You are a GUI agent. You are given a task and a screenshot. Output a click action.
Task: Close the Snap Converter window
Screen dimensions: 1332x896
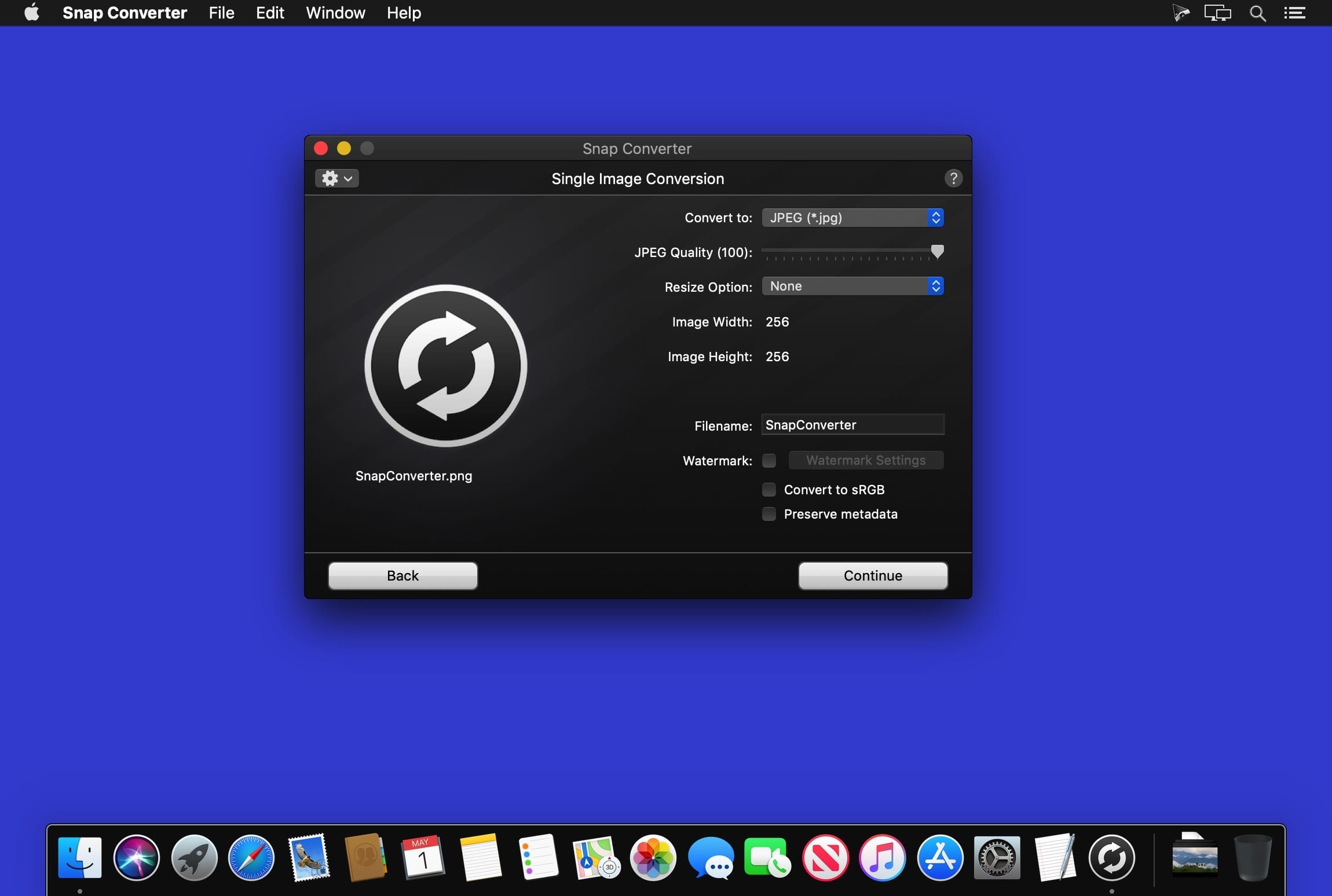pos(321,149)
